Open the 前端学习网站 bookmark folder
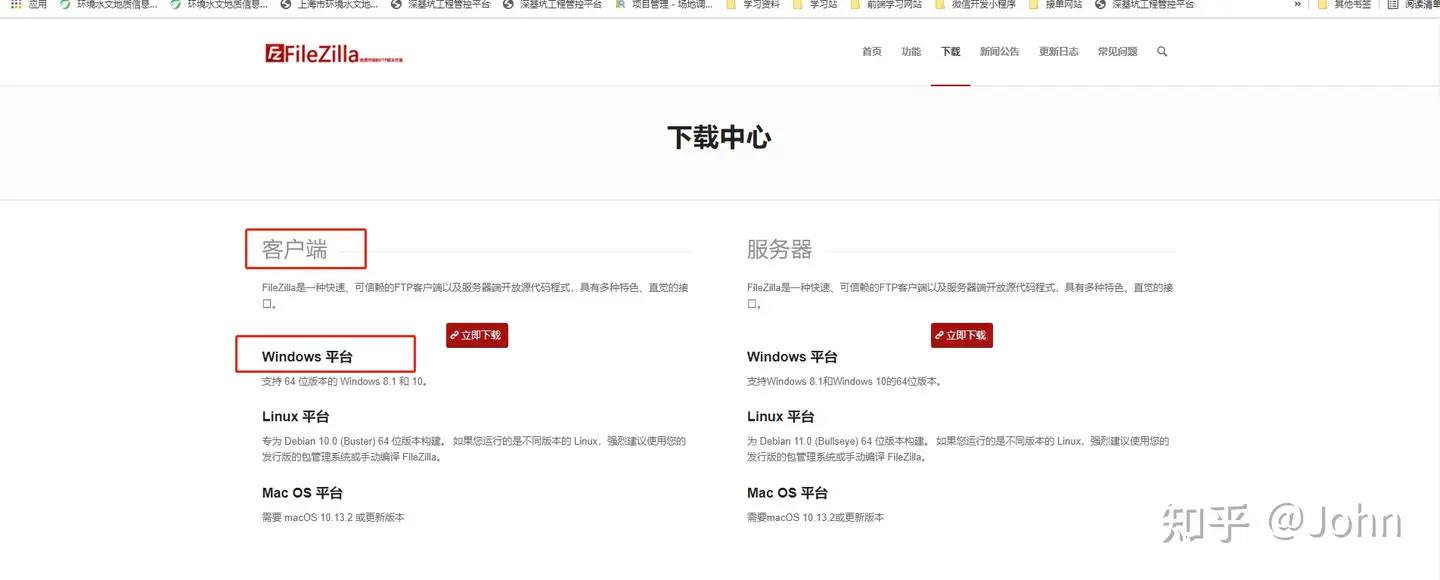1440x580 pixels. pos(886,5)
